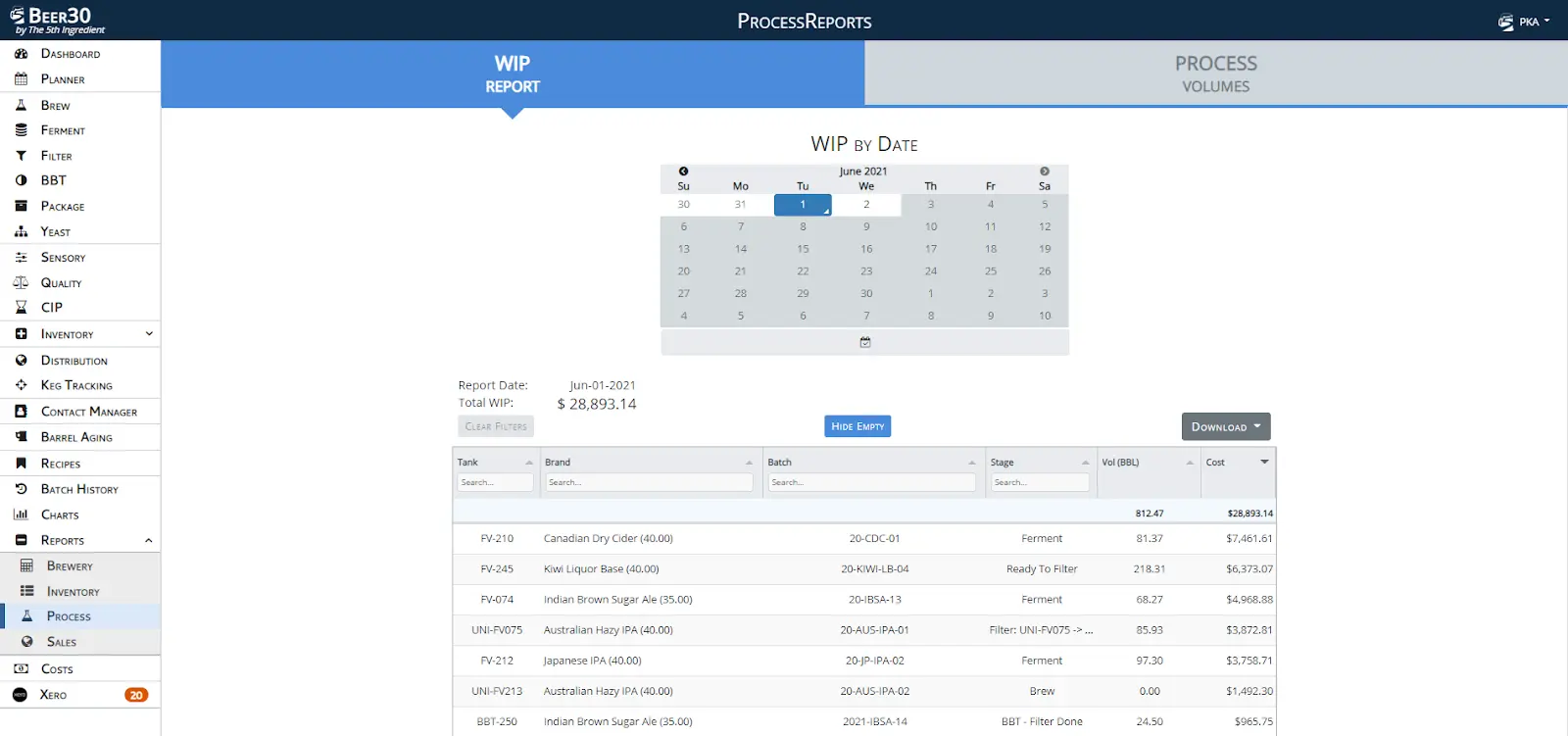Screen dimensions: 1568x736
Task: Toggle the Hide Empty button
Action: [857, 426]
